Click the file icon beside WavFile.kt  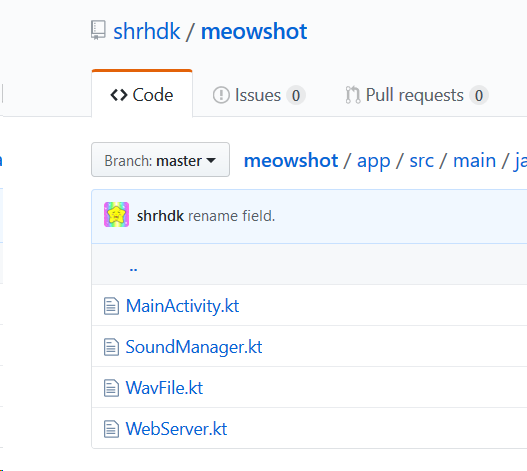tap(111, 388)
